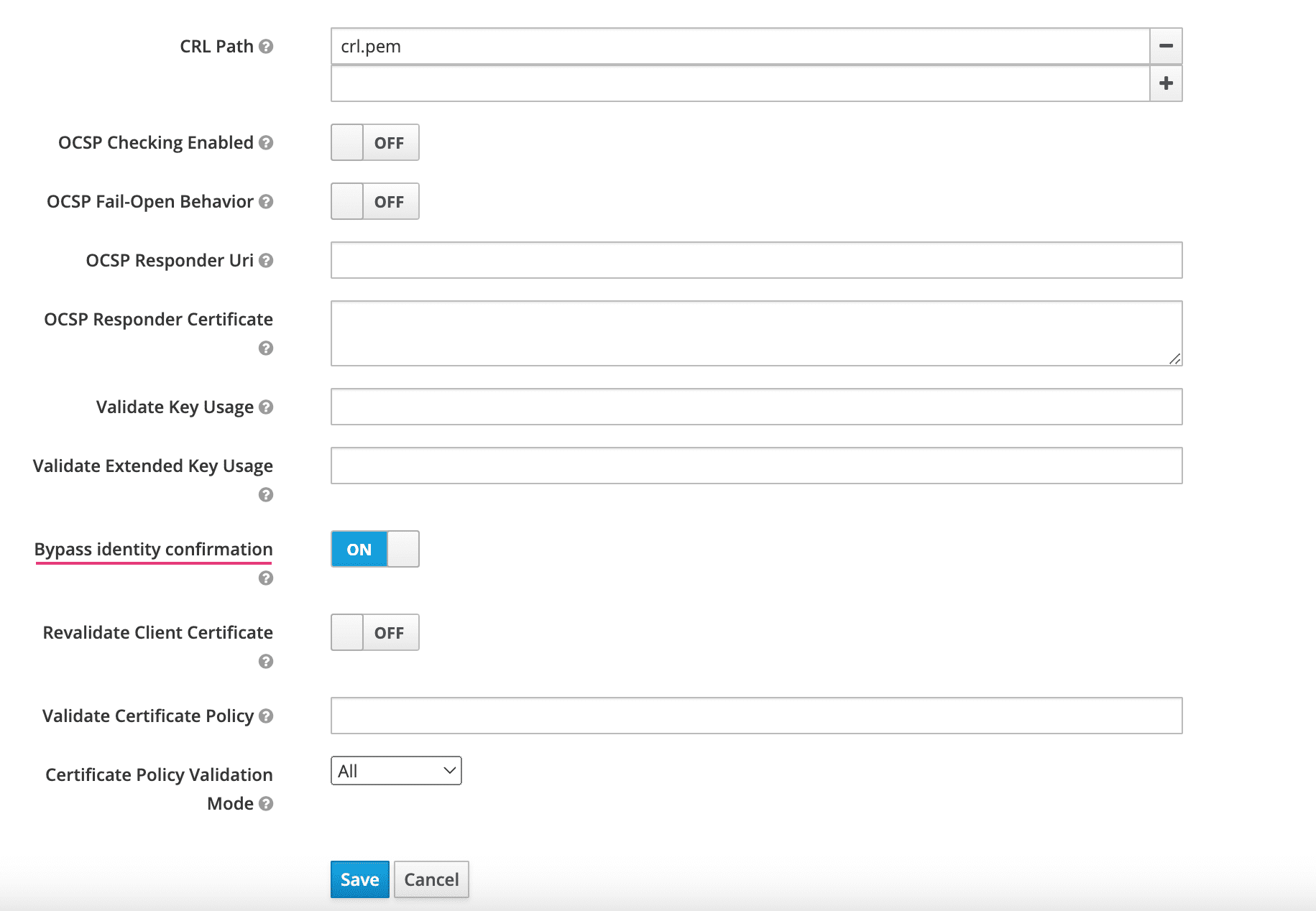Enable OCSP Checking toggle
The image size is (1316, 911).
(374, 143)
